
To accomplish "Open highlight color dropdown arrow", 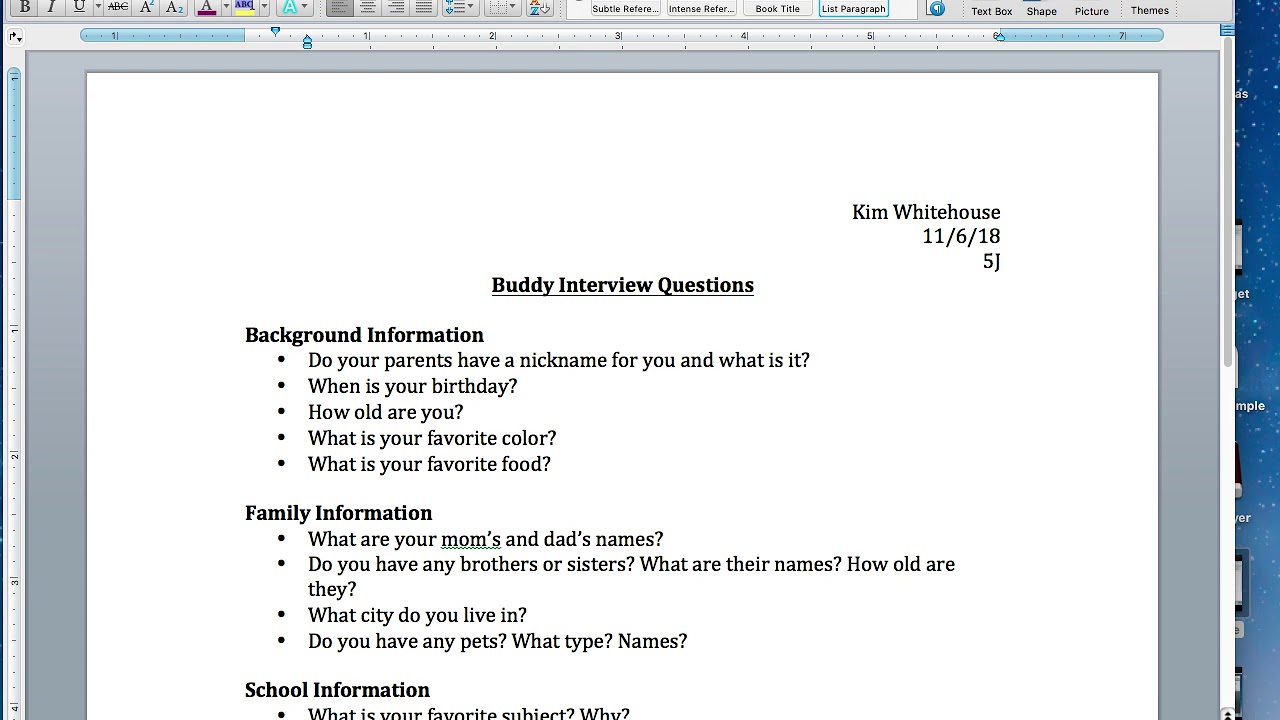I will click(x=264, y=7).
